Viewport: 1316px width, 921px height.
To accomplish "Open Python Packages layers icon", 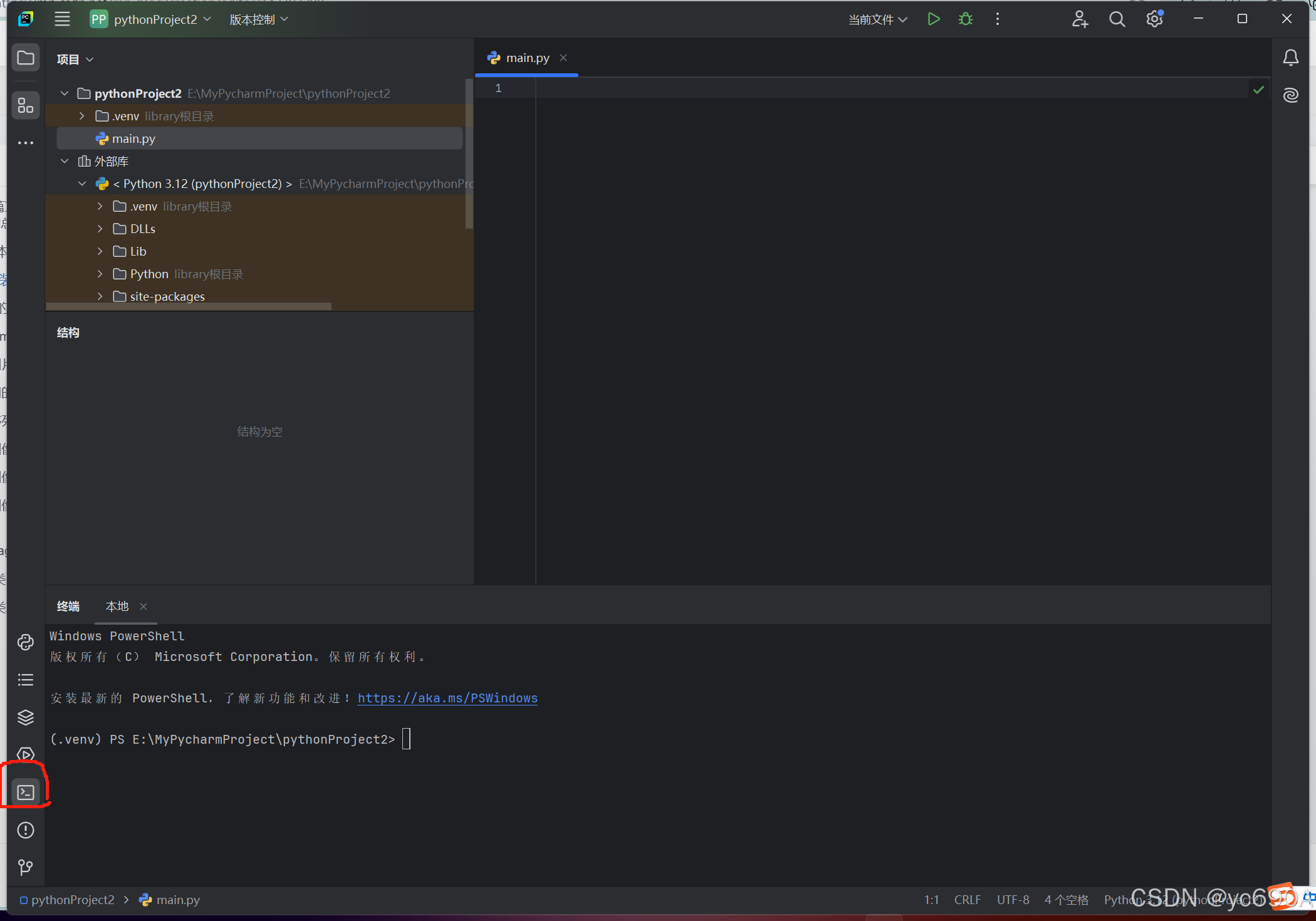I will 26,717.
